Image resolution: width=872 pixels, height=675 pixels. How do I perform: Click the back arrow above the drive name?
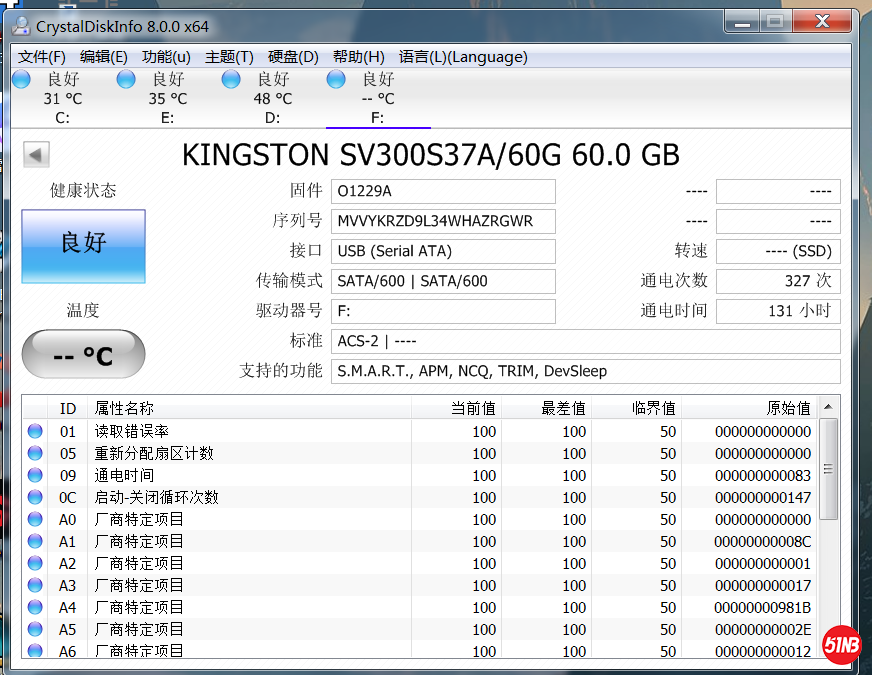[35, 153]
